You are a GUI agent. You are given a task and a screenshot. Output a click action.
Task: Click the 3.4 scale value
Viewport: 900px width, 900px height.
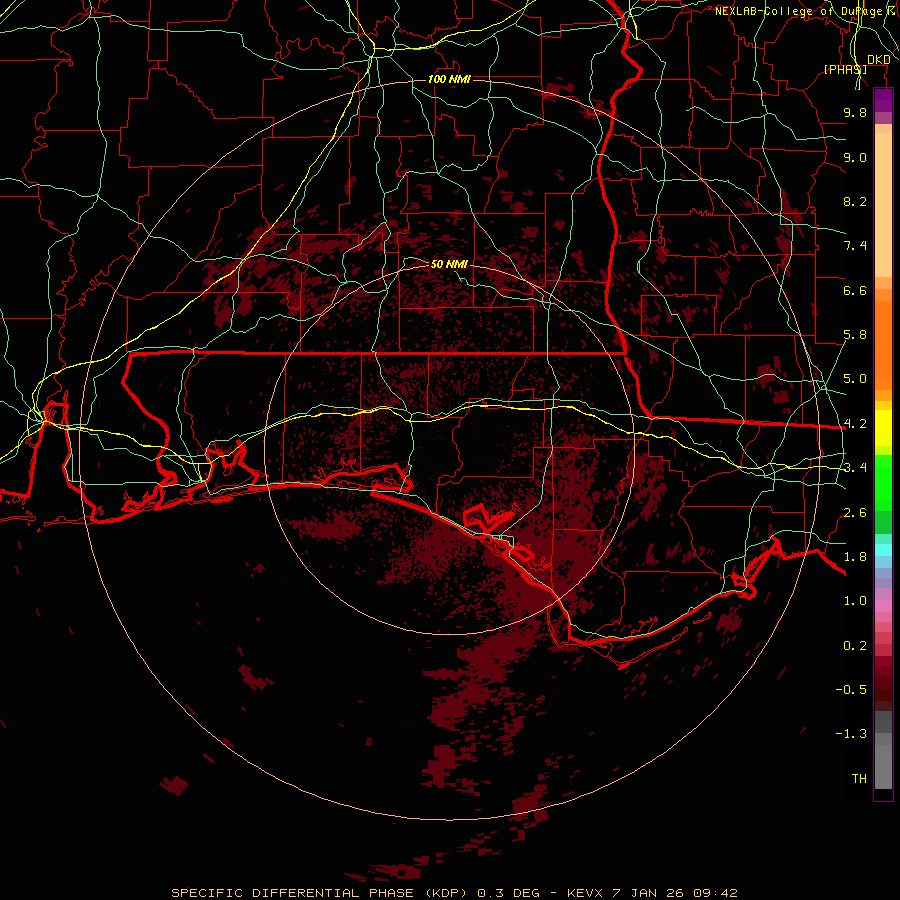[855, 468]
